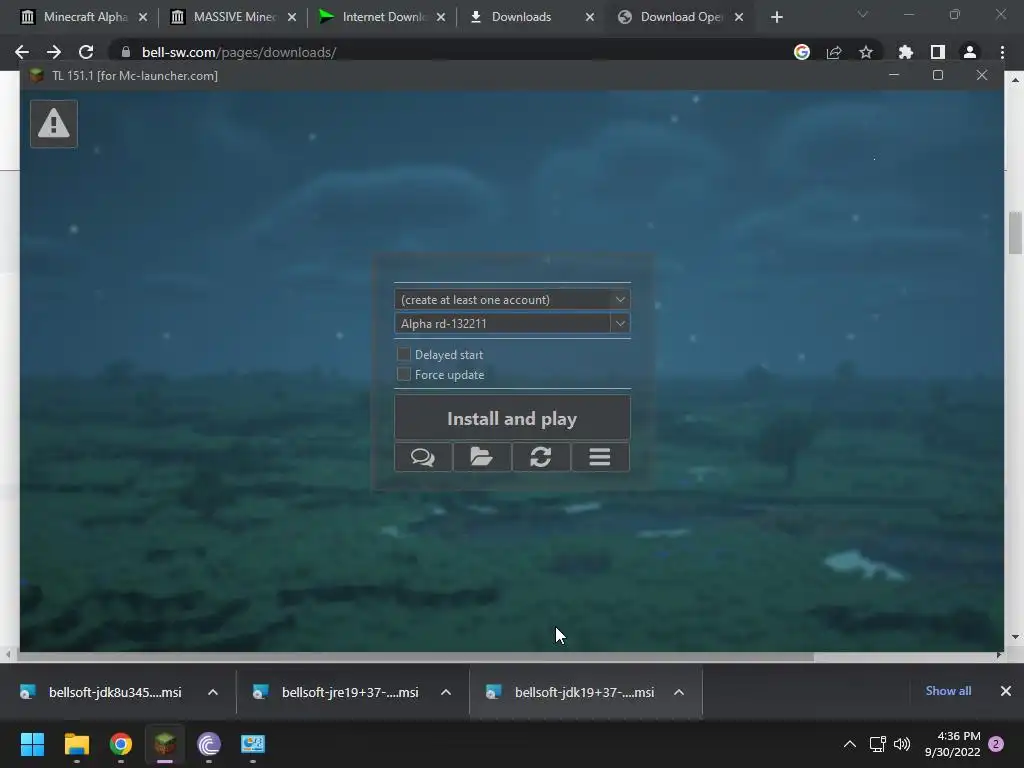This screenshot has height=768, width=1024.
Task: Click the Install and play button
Action: pos(513,418)
